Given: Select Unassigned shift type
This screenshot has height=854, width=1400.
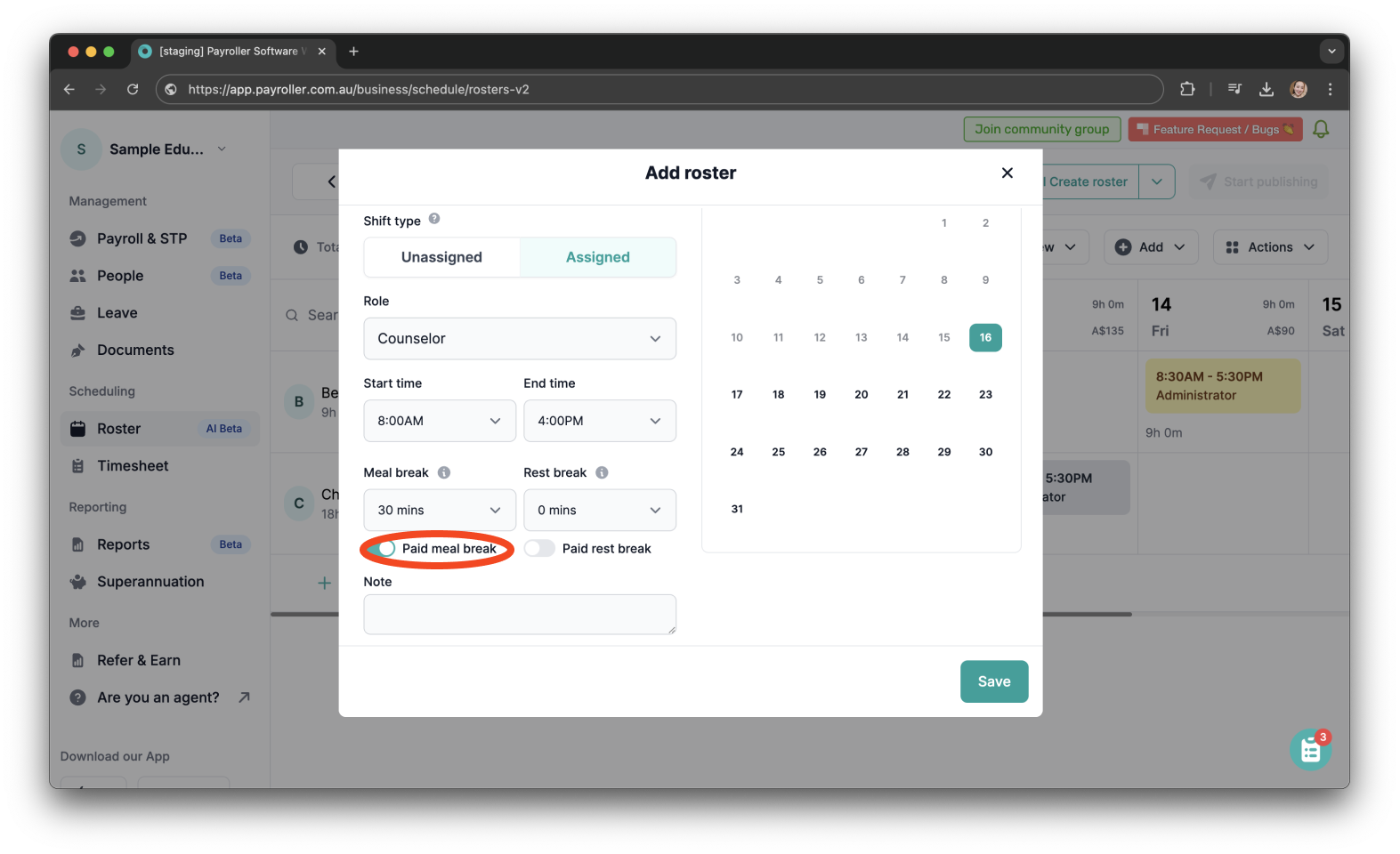Looking at the screenshot, I should point(441,257).
